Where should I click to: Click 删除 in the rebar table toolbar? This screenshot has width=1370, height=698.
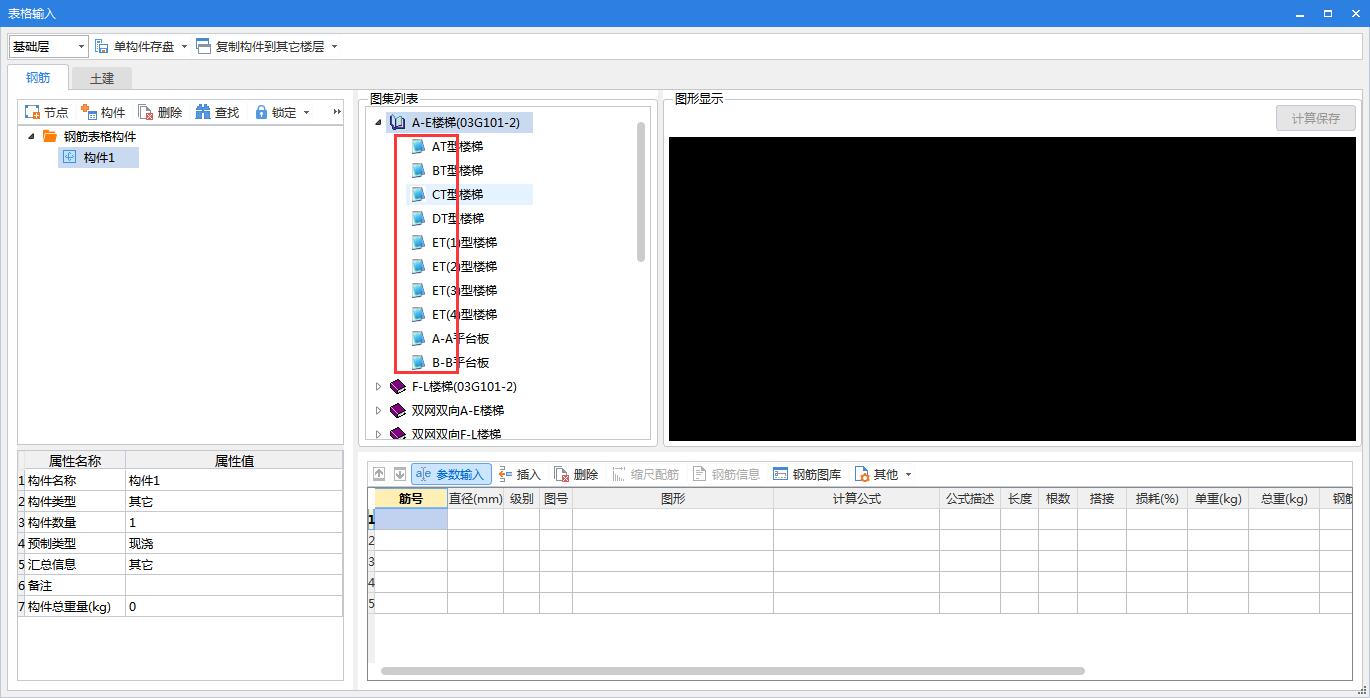click(x=575, y=474)
